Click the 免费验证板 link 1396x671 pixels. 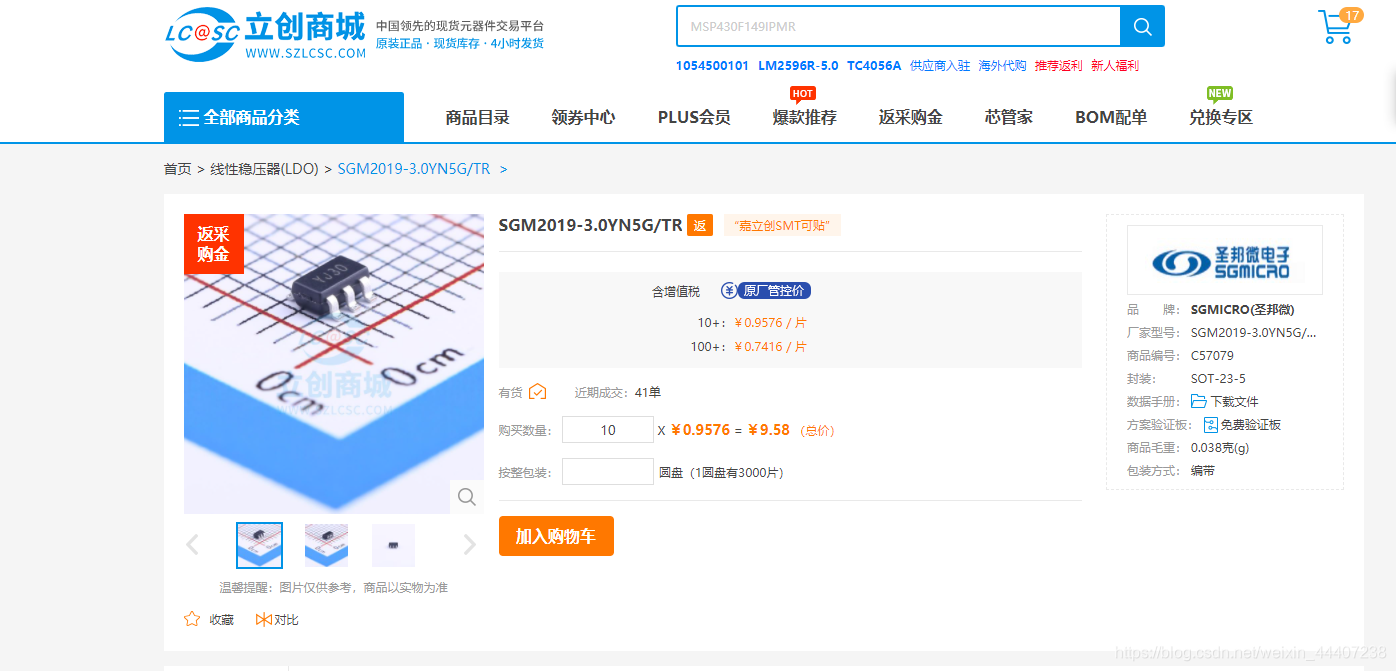tap(1250, 425)
